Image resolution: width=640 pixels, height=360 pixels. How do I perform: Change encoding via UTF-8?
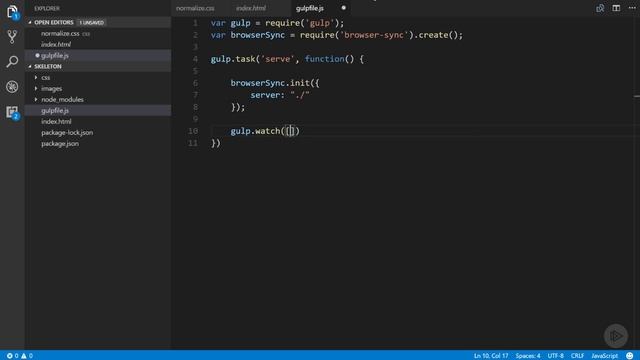pyautogui.click(x=556, y=356)
